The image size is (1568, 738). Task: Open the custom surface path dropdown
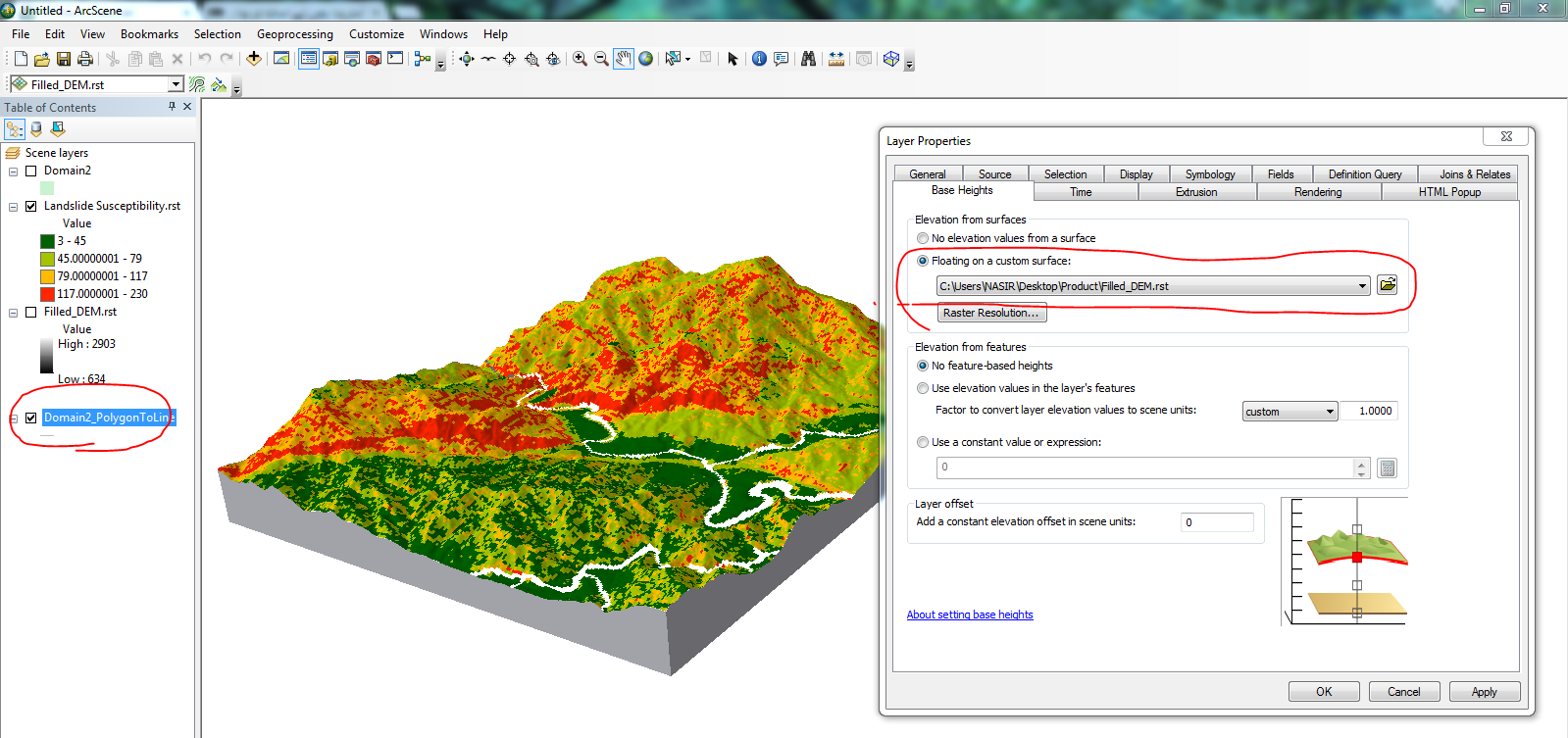pyautogui.click(x=1362, y=286)
